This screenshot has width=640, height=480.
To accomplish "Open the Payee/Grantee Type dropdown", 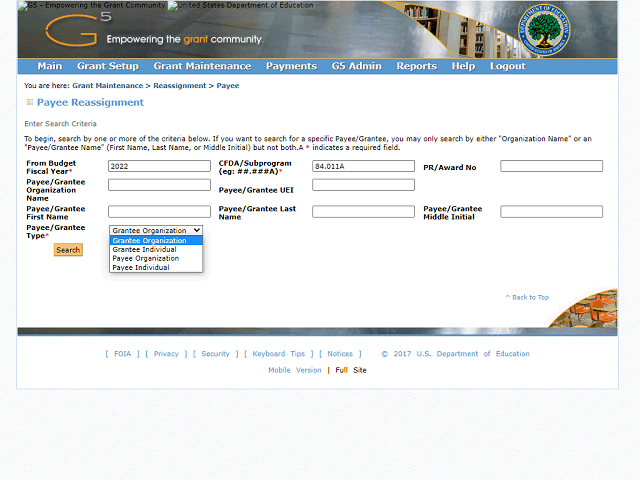I will pos(156,230).
